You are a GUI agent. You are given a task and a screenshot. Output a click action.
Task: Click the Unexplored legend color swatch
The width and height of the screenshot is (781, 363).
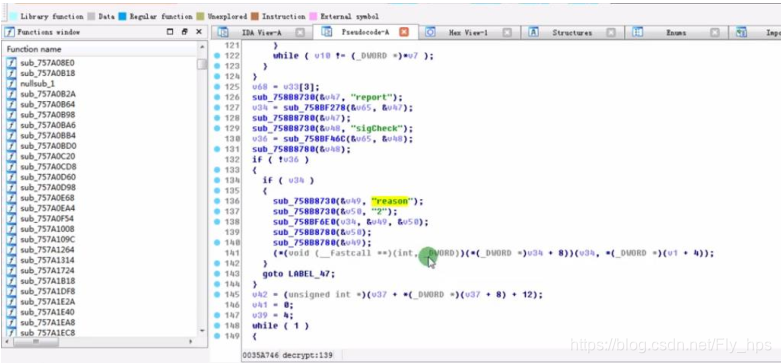pyautogui.click(x=201, y=16)
